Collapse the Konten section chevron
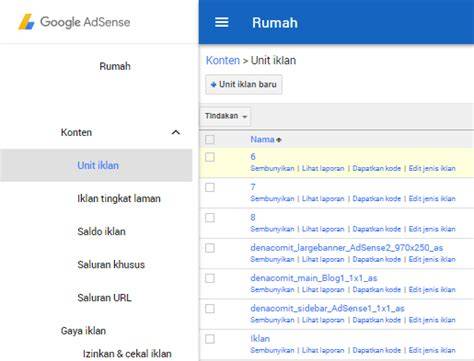Image resolution: width=474 pixels, height=361 pixels. click(176, 132)
